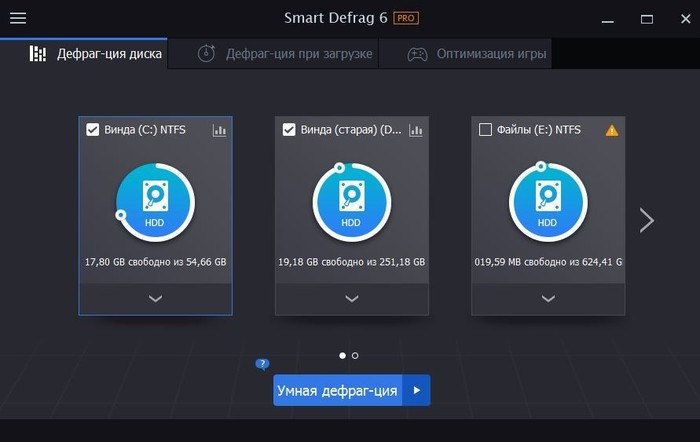Viewport: 700px width, 442px height.
Task: Expand options chevron under Винда (старая)
Action: pyautogui.click(x=351, y=298)
